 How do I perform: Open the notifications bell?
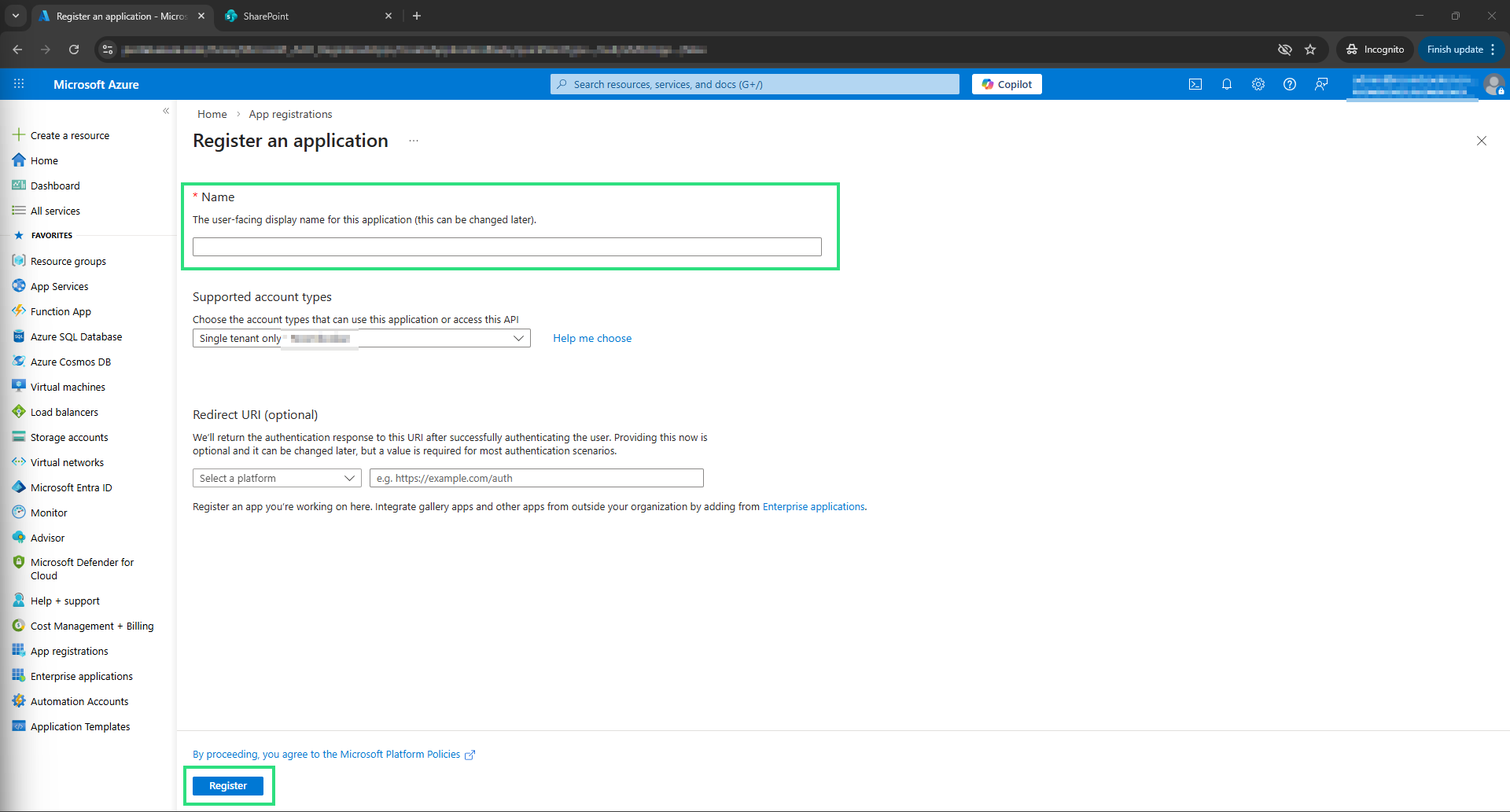tap(1227, 84)
